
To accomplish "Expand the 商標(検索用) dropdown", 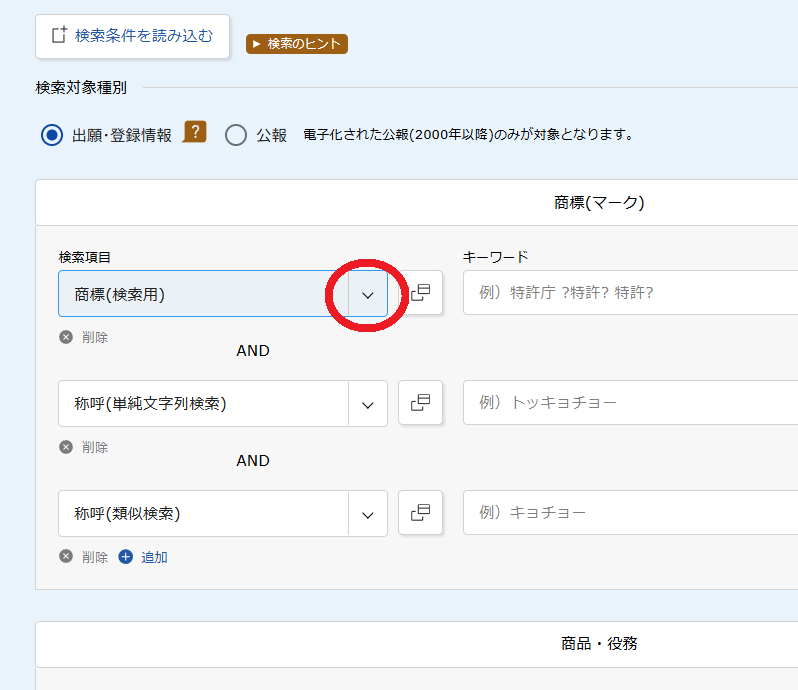I will tap(367, 294).
